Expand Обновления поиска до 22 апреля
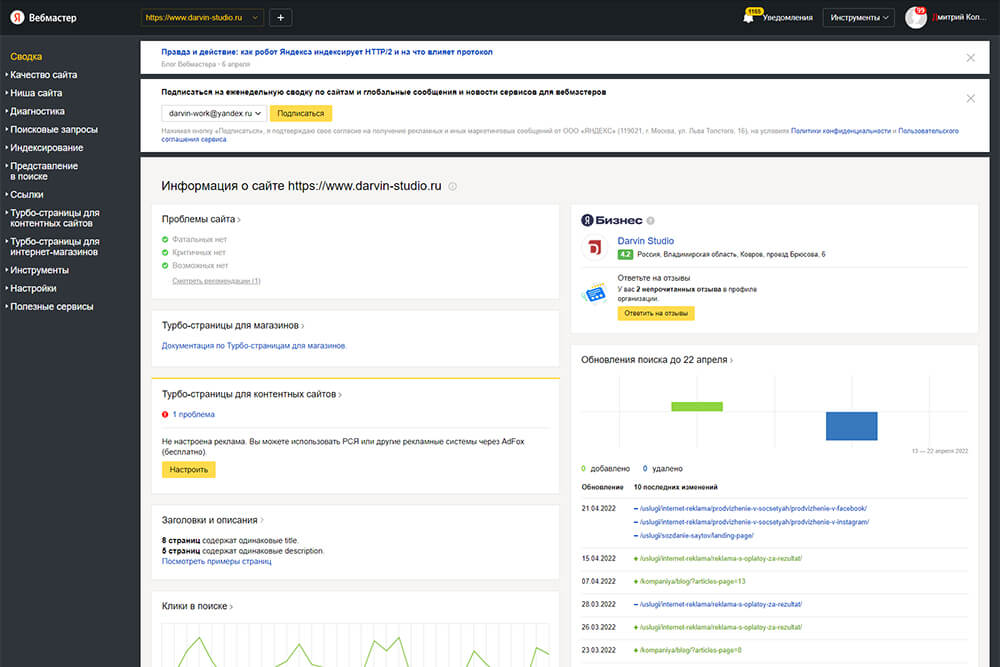The image size is (1000, 667). coord(657,360)
